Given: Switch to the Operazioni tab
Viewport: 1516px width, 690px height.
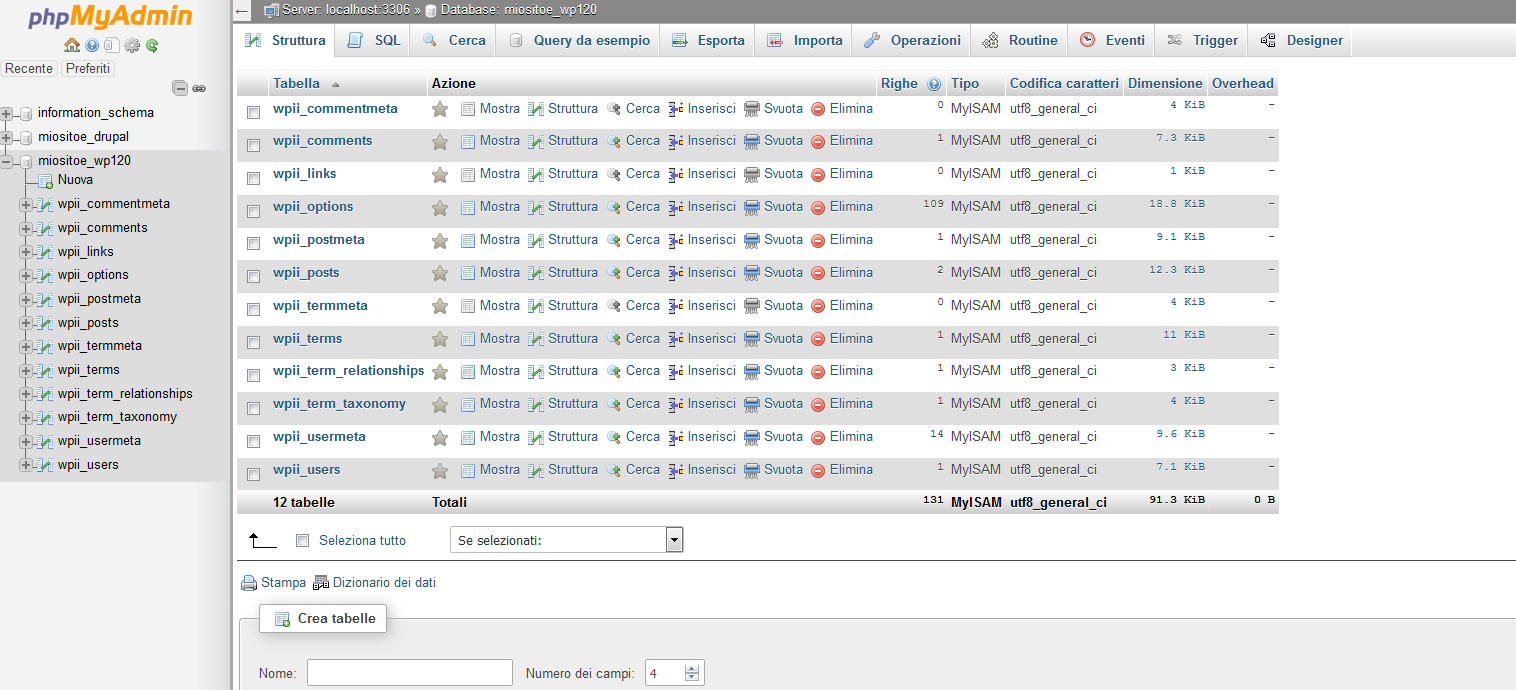Looking at the screenshot, I should click(912, 41).
